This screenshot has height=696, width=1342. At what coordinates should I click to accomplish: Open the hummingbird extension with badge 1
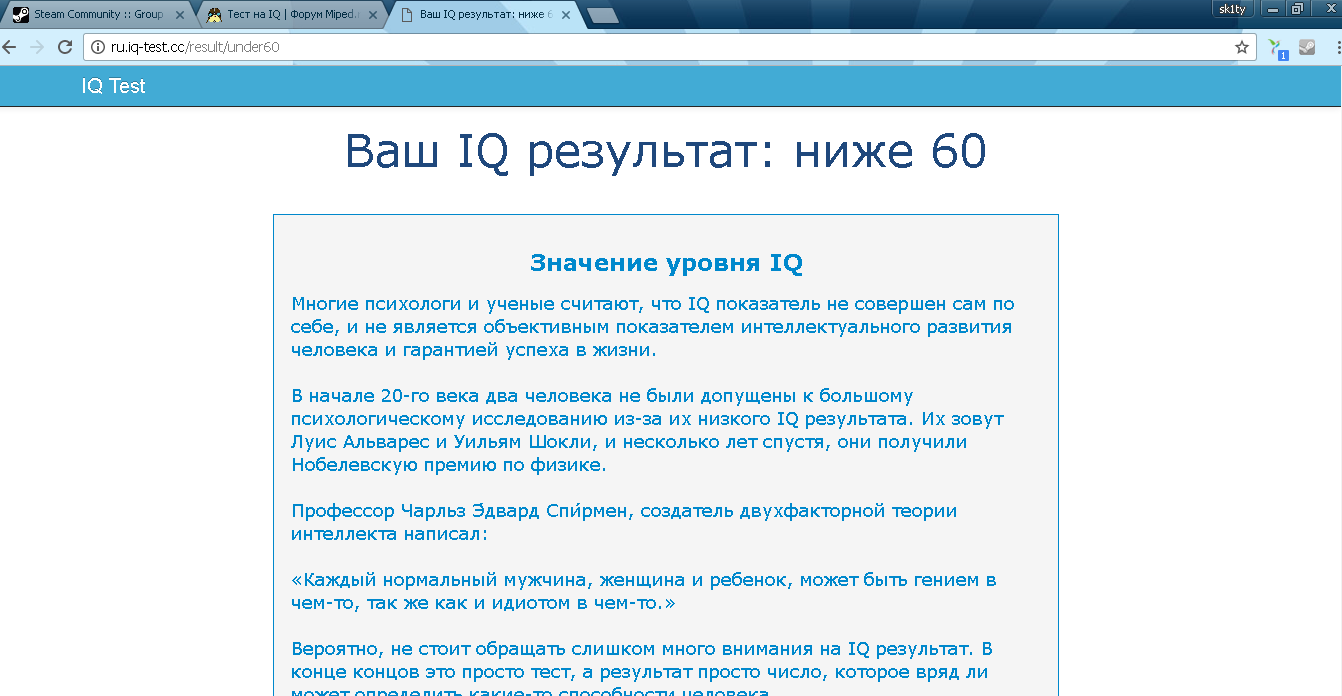1277,47
